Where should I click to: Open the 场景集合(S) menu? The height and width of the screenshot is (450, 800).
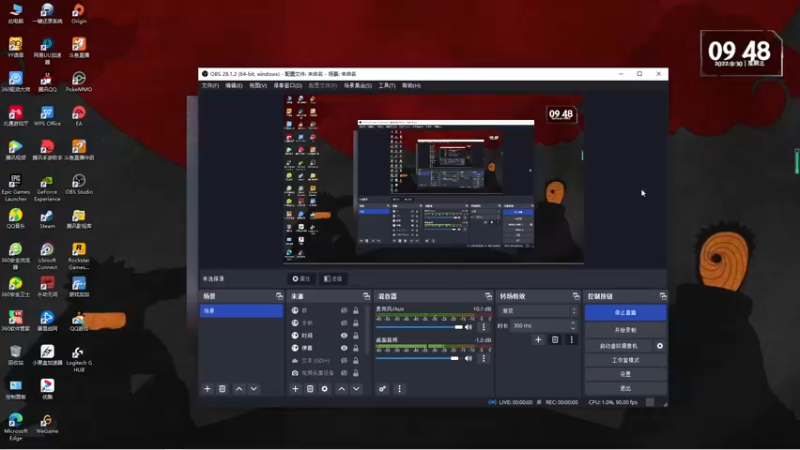click(358, 86)
